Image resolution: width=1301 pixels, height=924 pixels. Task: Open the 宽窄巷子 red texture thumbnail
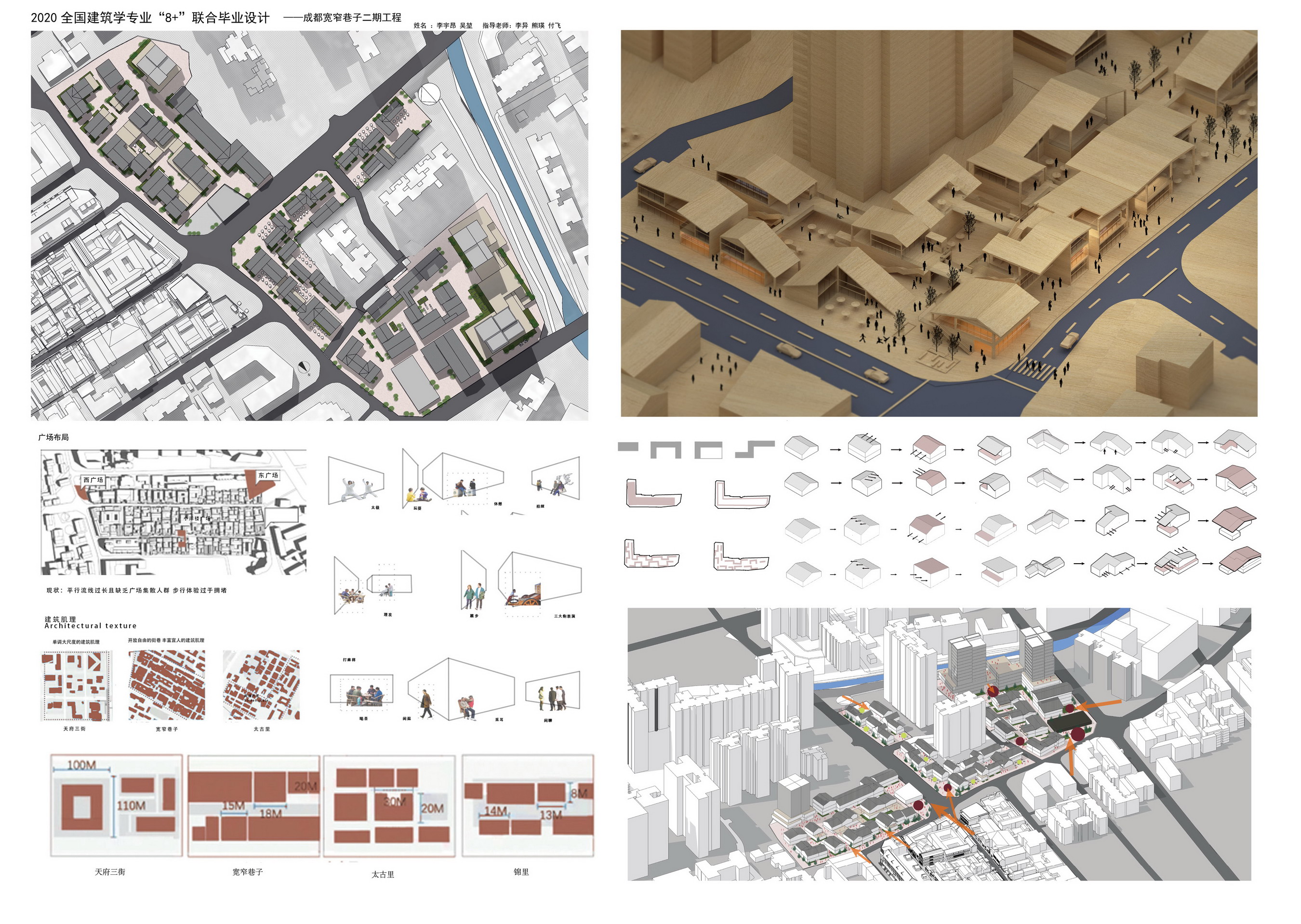(x=167, y=686)
